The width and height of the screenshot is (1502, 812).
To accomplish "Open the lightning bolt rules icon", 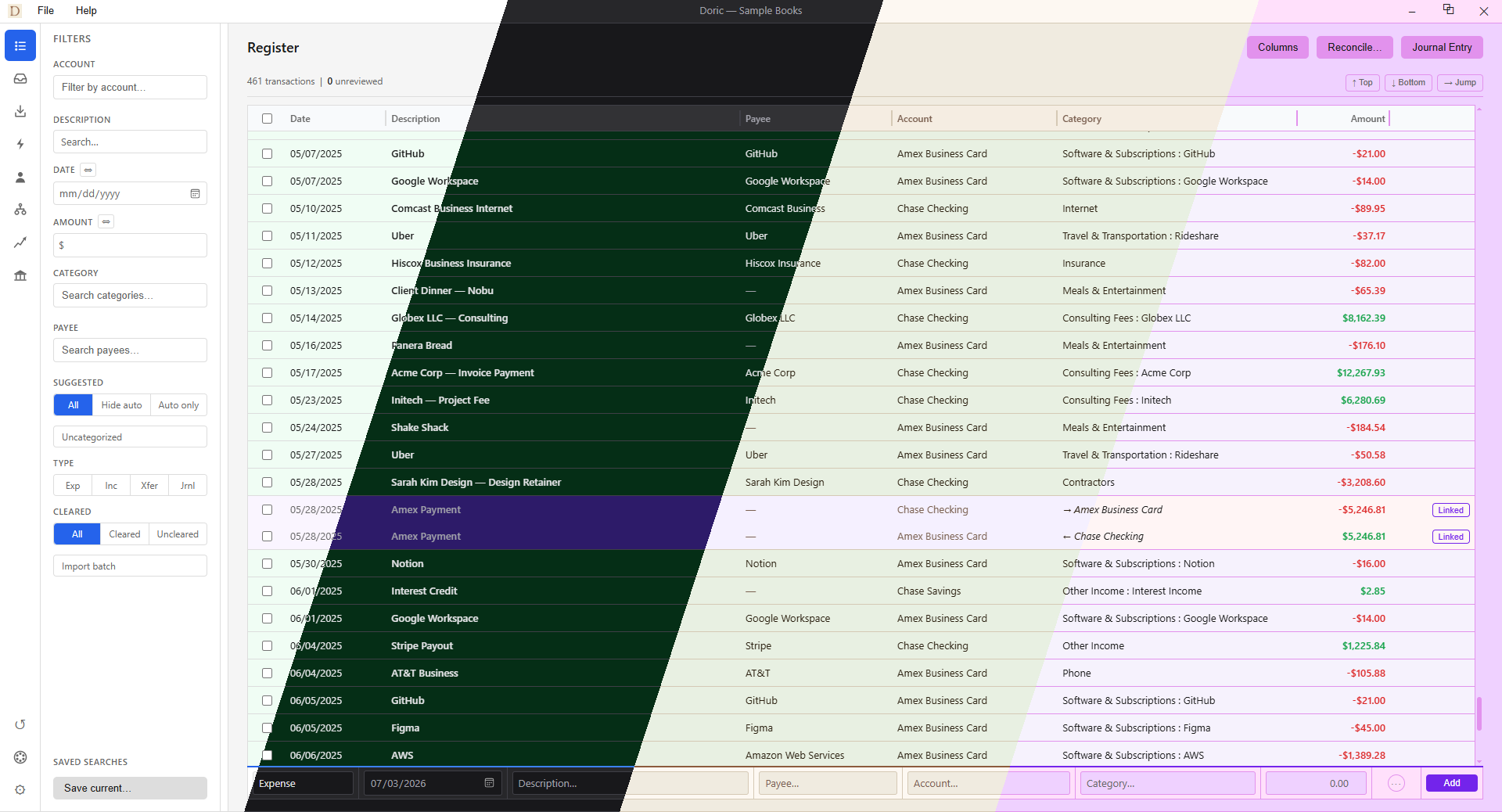I will point(20,144).
